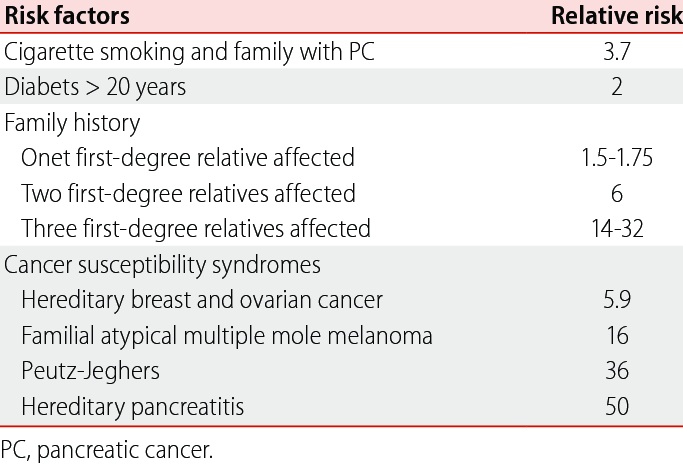The image size is (683, 465).
Task: Click the "Risk factors" column header
Action: [x=67, y=18]
